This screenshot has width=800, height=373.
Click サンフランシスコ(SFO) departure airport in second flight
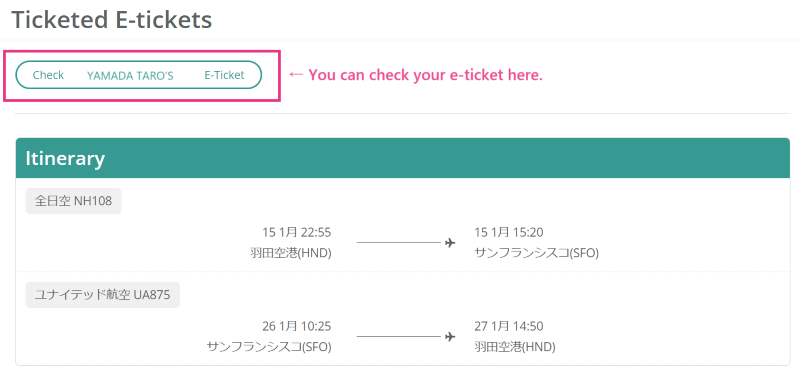coord(269,347)
